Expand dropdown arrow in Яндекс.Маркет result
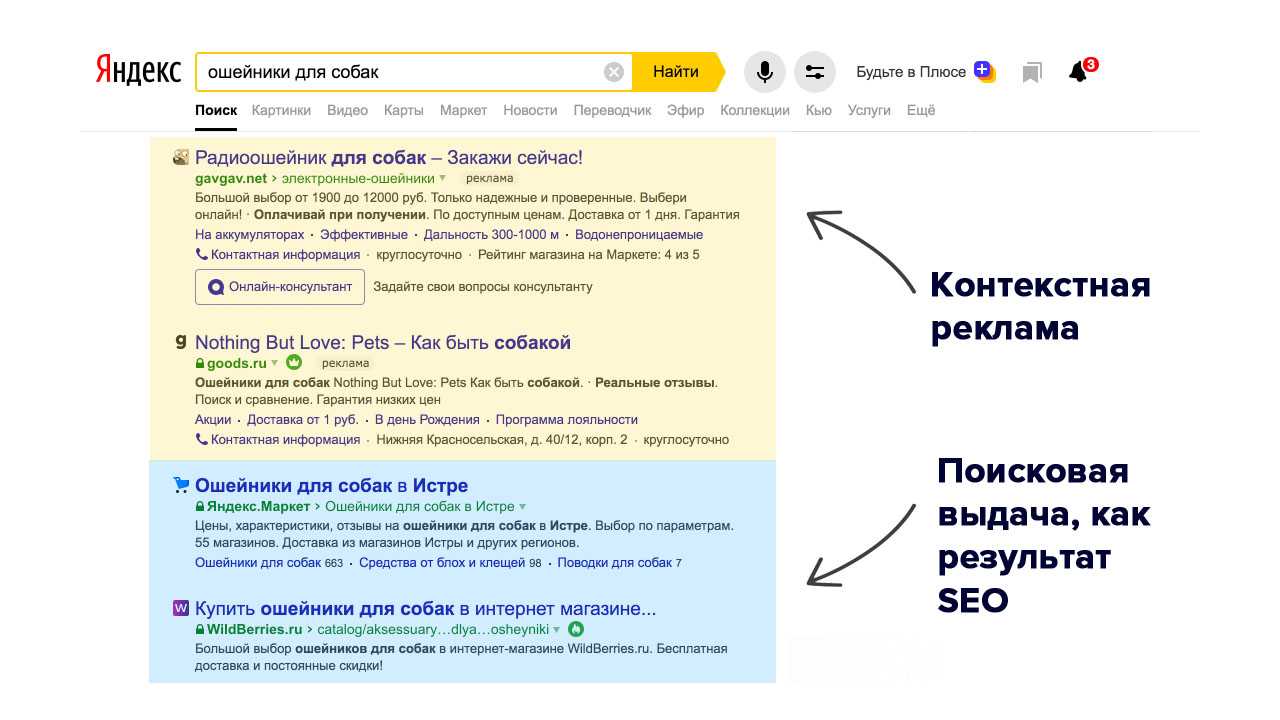The image size is (1280, 720). click(x=522, y=507)
